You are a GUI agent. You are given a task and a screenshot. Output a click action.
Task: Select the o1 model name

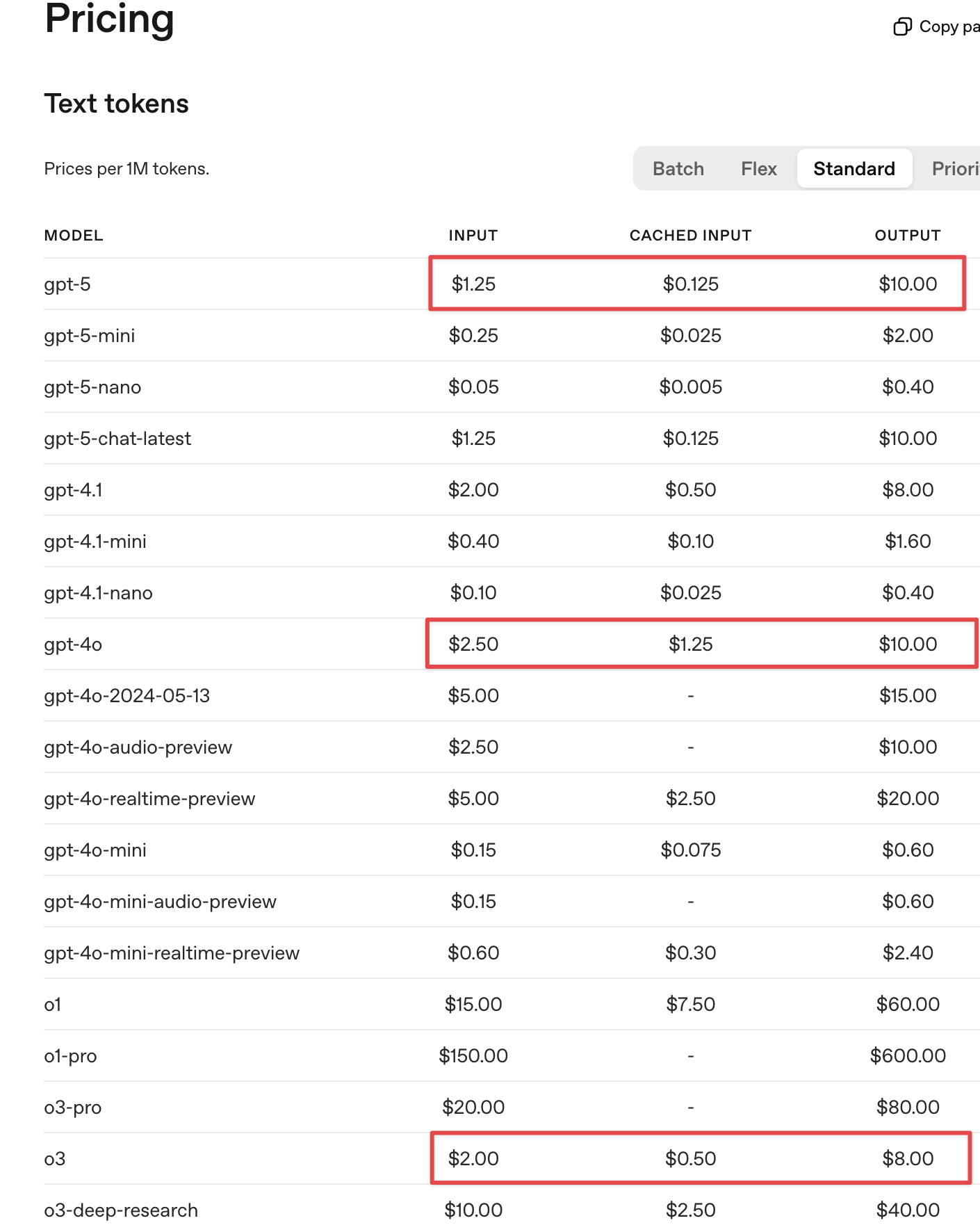pos(53,1005)
